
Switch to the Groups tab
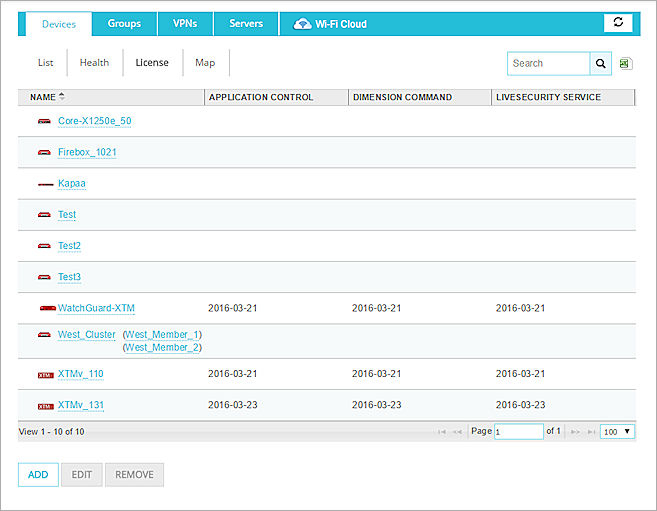(x=124, y=24)
